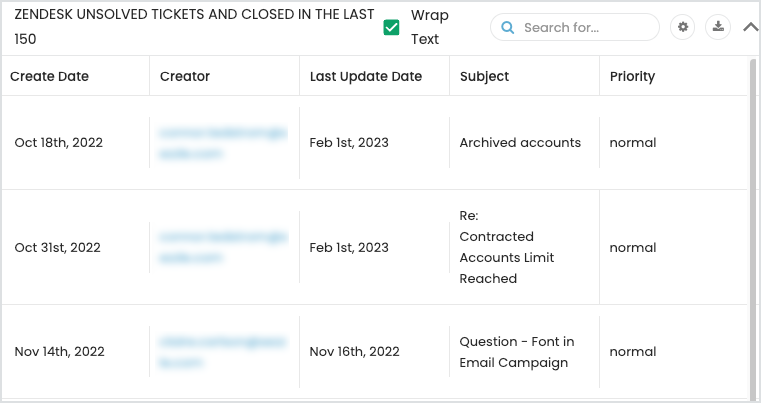This screenshot has width=761, height=403.
Task: Click Re: Contracted Accounts Limit Reached subject
Action: click(507, 247)
